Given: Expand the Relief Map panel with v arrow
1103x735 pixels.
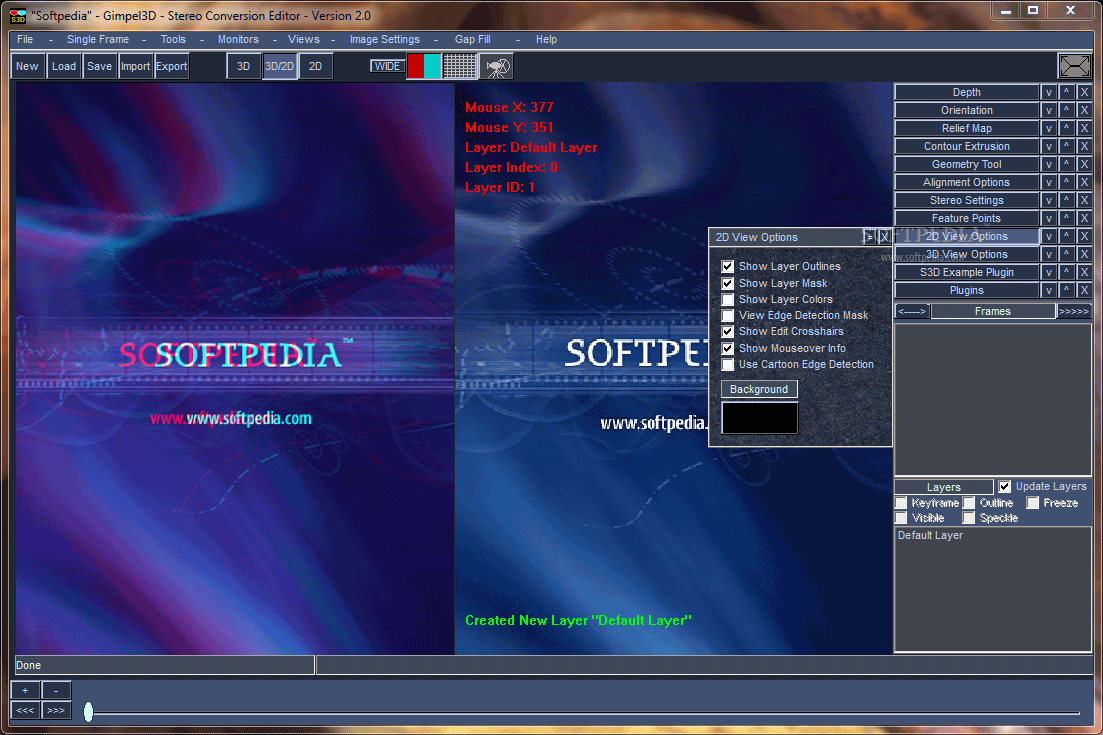Looking at the screenshot, I should click(x=1049, y=128).
